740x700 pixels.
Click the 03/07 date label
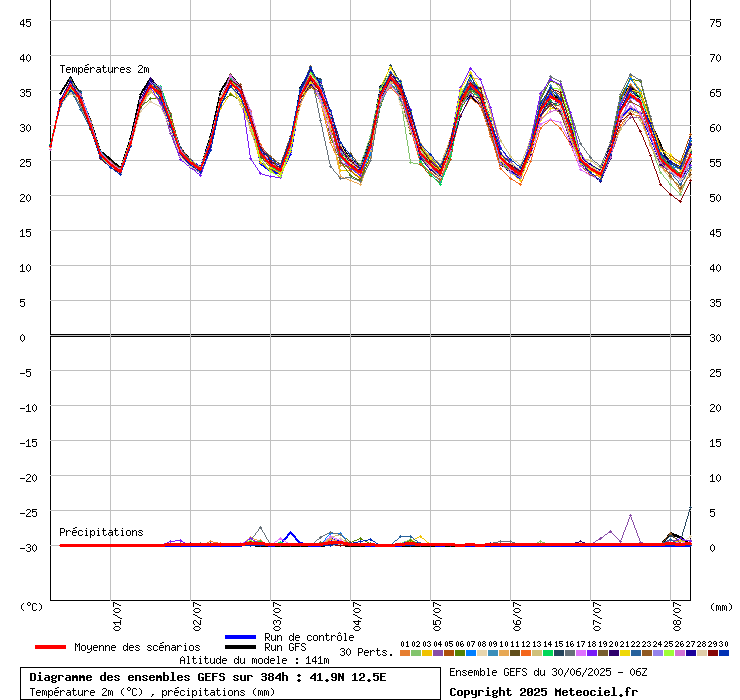coord(277,616)
